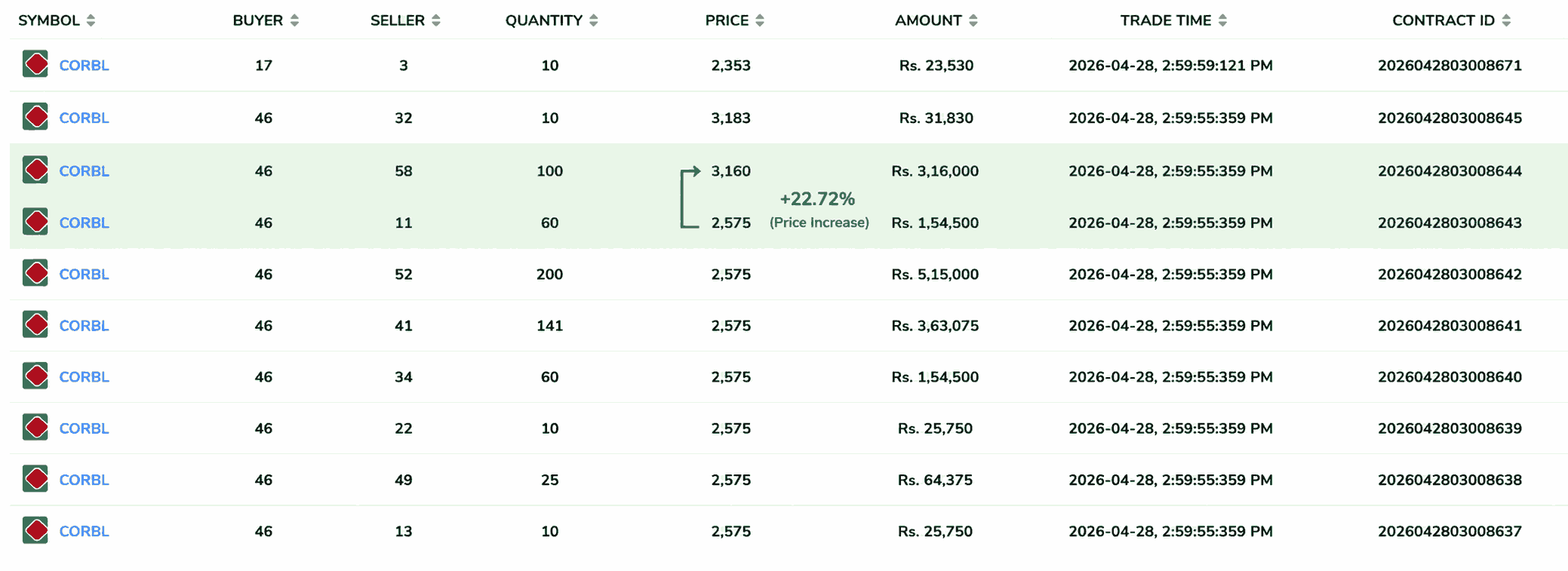
Task: Toggle sorting on the SELLER column
Action: pyautogui.click(x=436, y=20)
